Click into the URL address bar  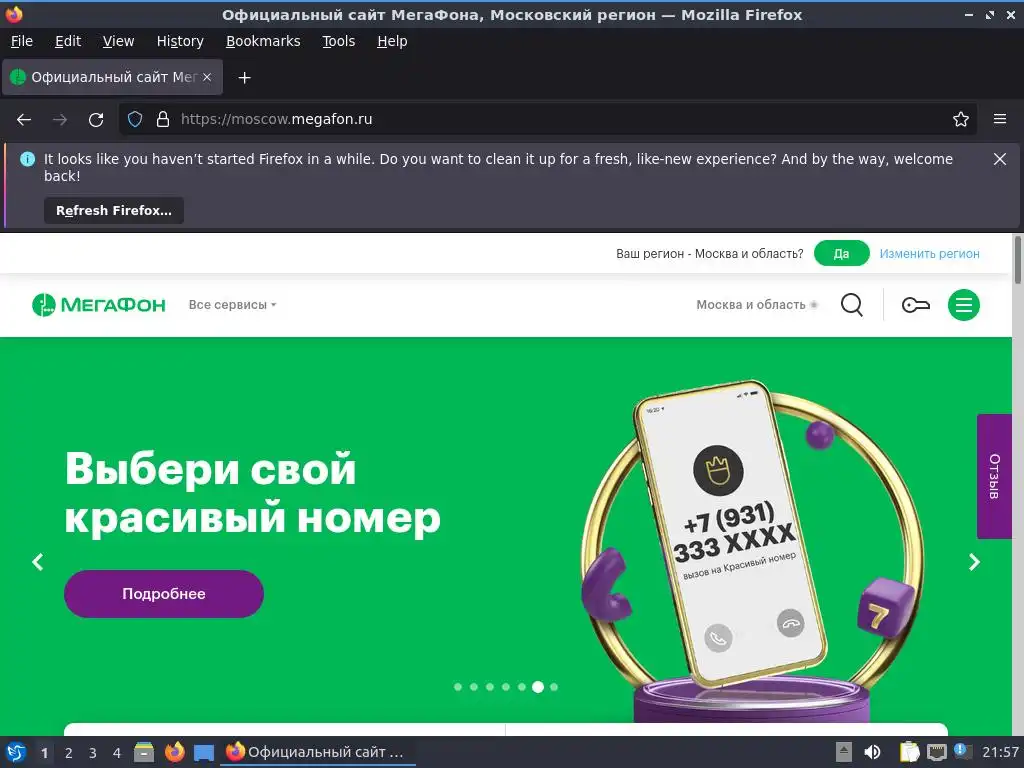tap(549, 119)
